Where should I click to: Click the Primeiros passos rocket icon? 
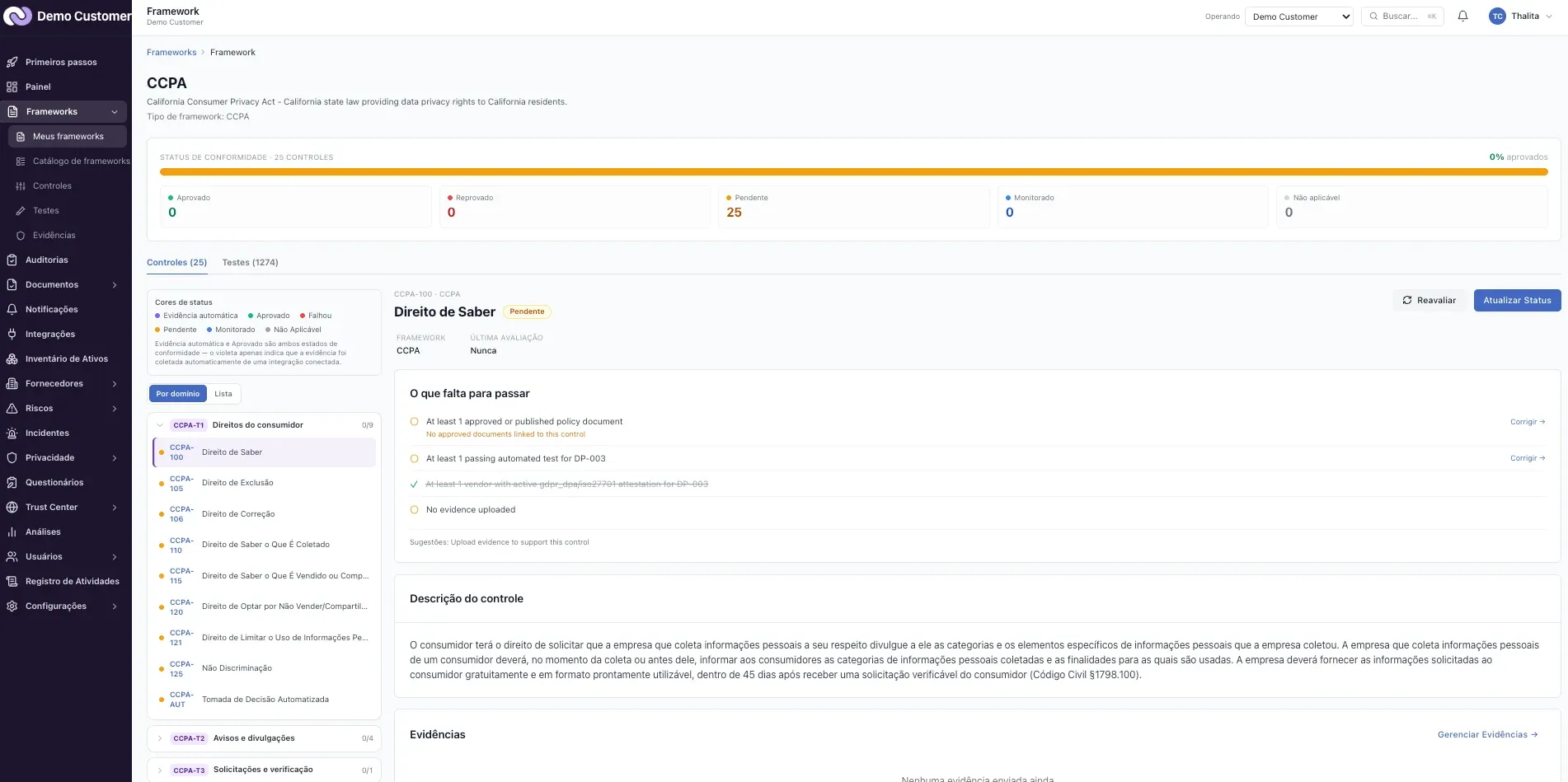point(12,62)
